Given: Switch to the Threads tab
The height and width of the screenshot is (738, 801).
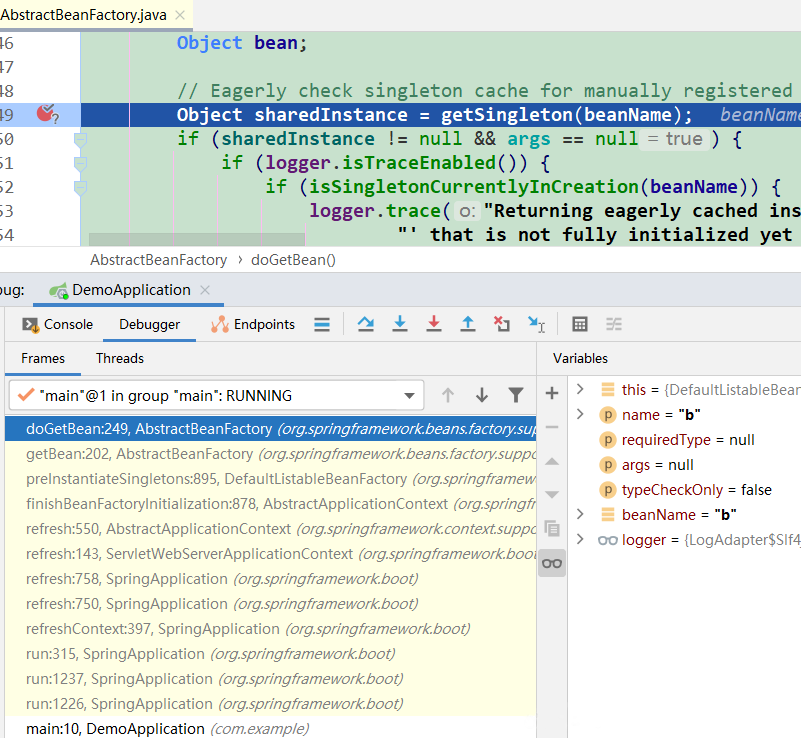Looking at the screenshot, I should click(x=120, y=359).
